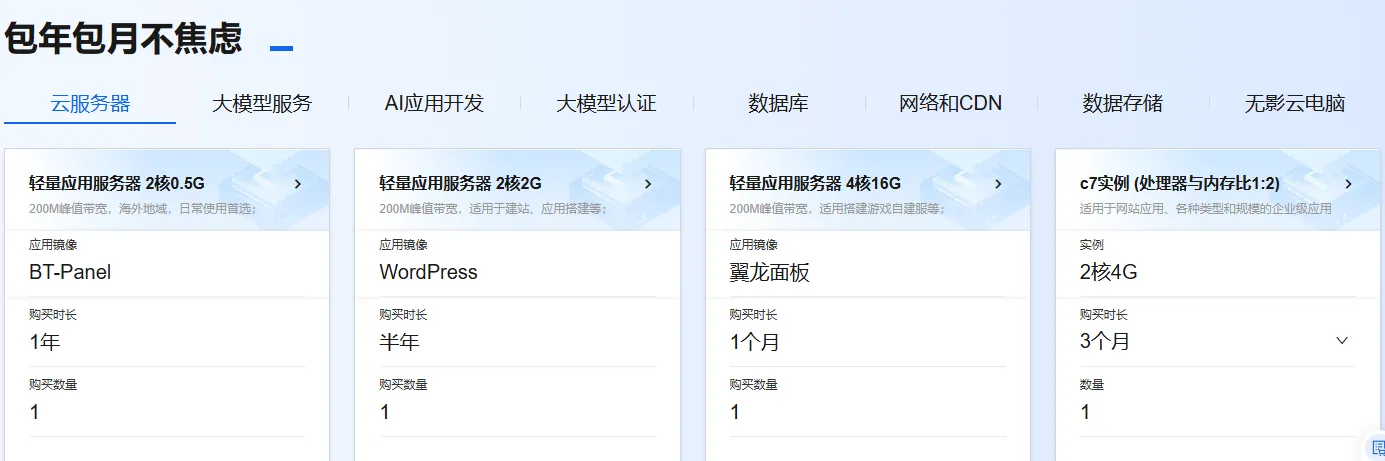Click description 200M峰值带宽，适用搭建游戏自建服等
The image size is (1385, 461).
837,209
